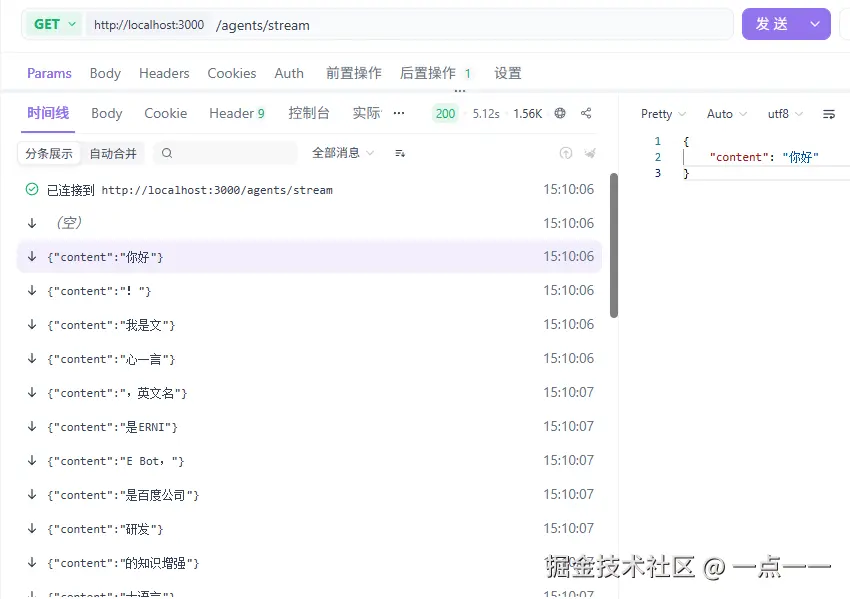
Task: Select the 时间线 response tab
Action: [48, 113]
